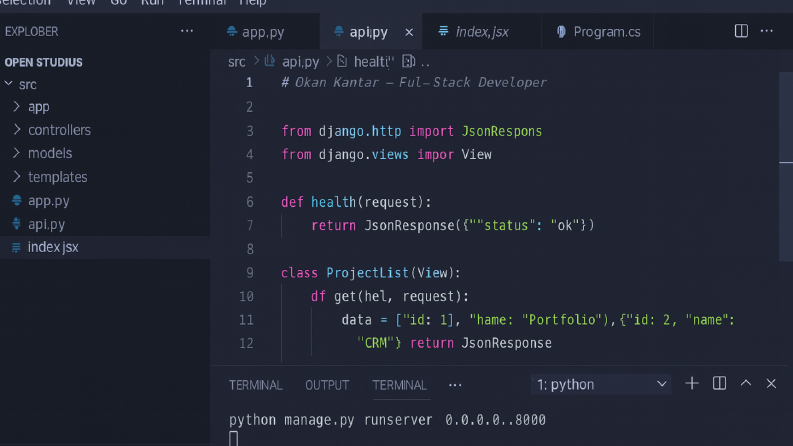Click the Python icon beside app.py in the tree
Viewport: 793px width, 446px height.
[17, 200]
